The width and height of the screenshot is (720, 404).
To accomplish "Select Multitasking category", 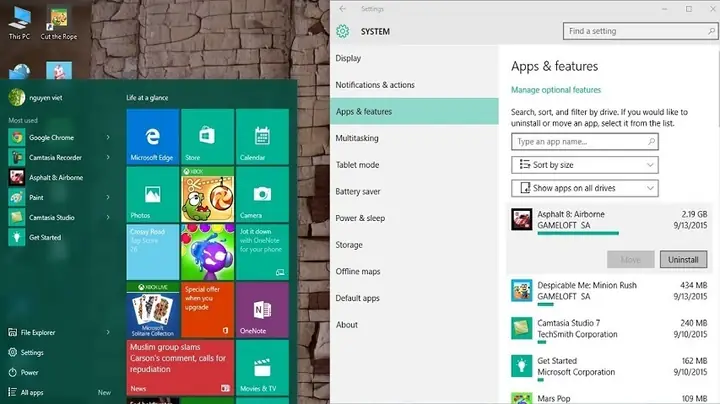I will pyautogui.click(x=414, y=138).
